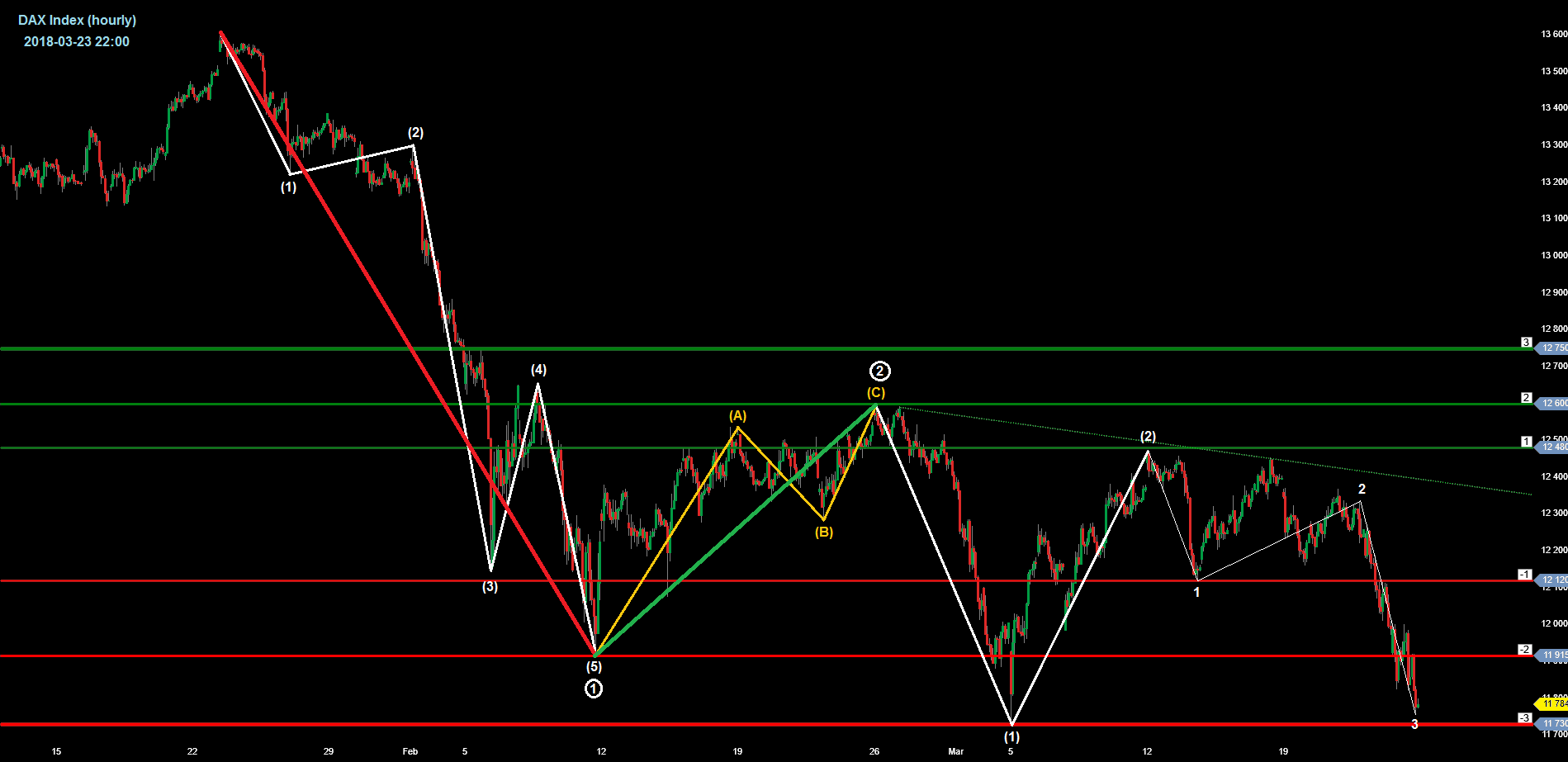The height and width of the screenshot is (762, 1568).
Task: Click the Feb label on date axis
Action: [x=410, y=751]
